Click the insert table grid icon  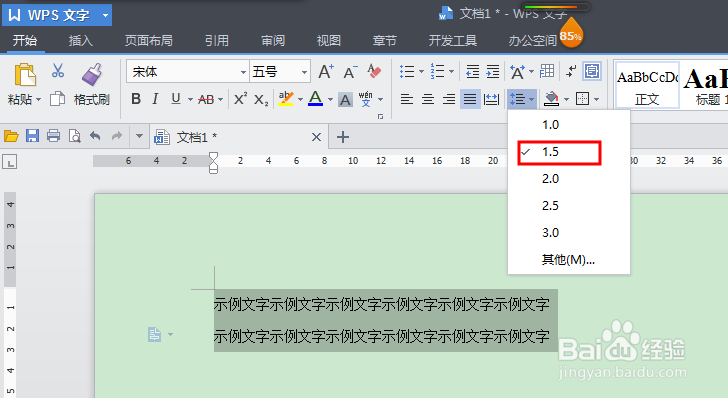coord(547,71)
